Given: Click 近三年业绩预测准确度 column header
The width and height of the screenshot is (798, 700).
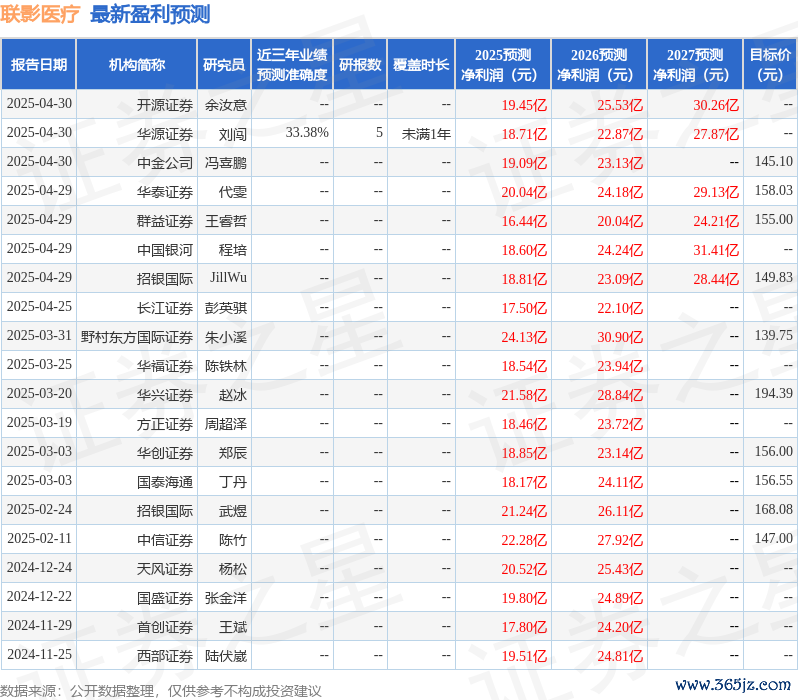Looking at the screenshot, I should pos(292,64).
